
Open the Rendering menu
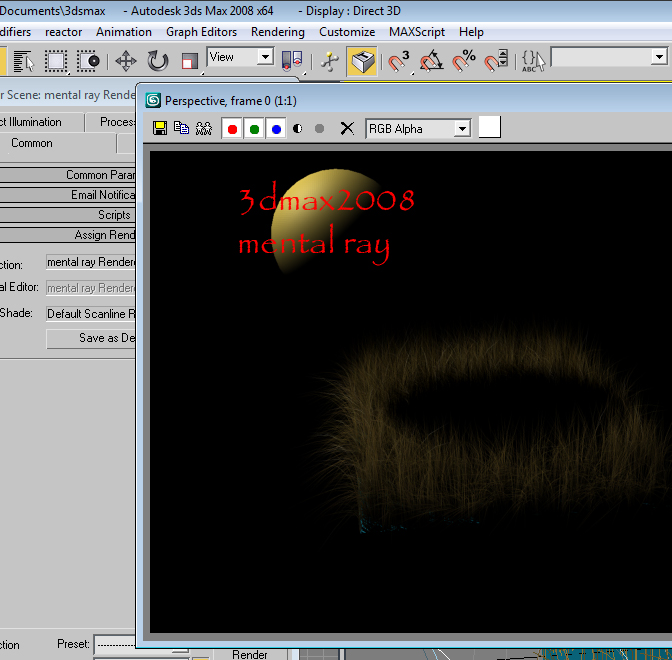(x=278, y=32)
